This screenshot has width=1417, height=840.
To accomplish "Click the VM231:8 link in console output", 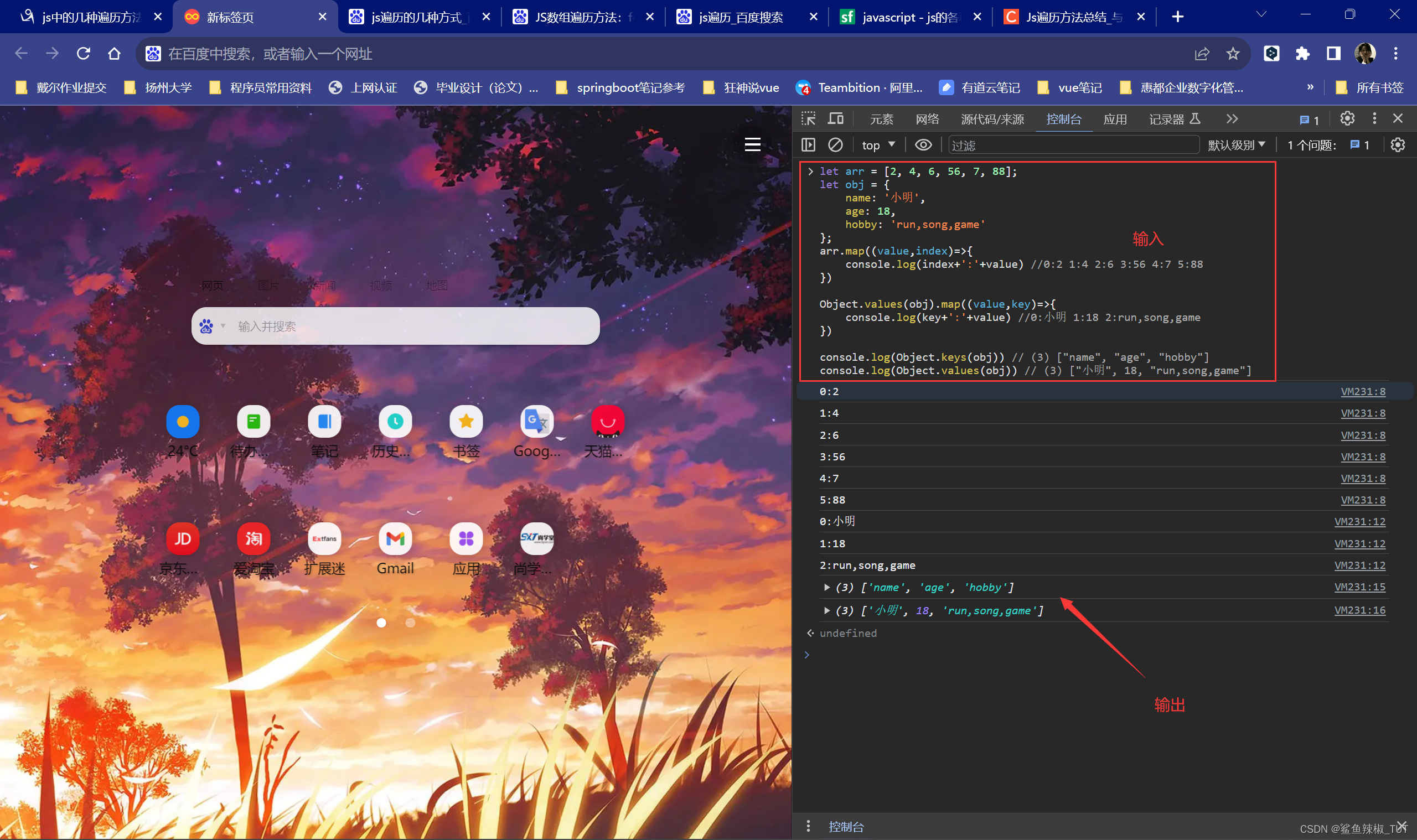I will (1363, 391).
